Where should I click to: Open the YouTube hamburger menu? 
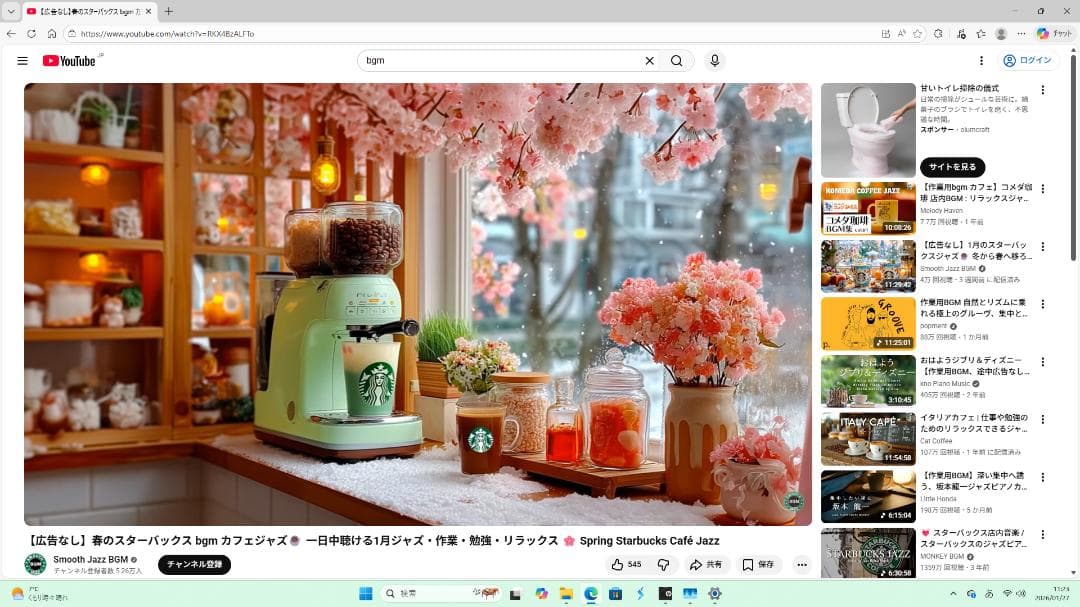22,60
